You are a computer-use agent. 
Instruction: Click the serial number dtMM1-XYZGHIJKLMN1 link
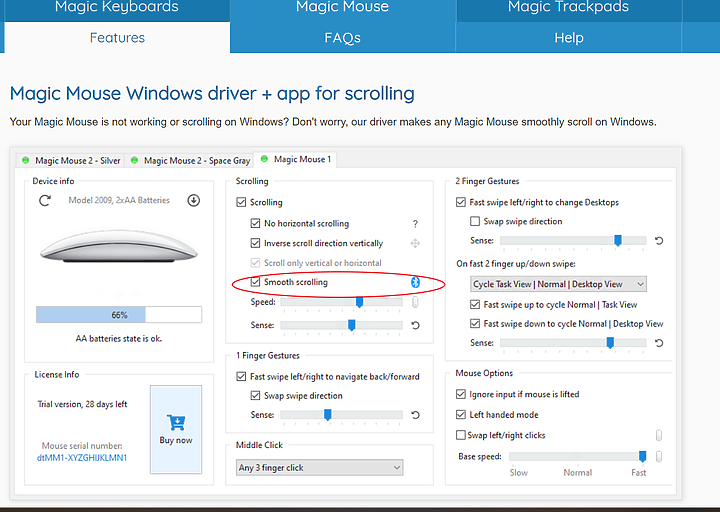[x=82, y=458]
